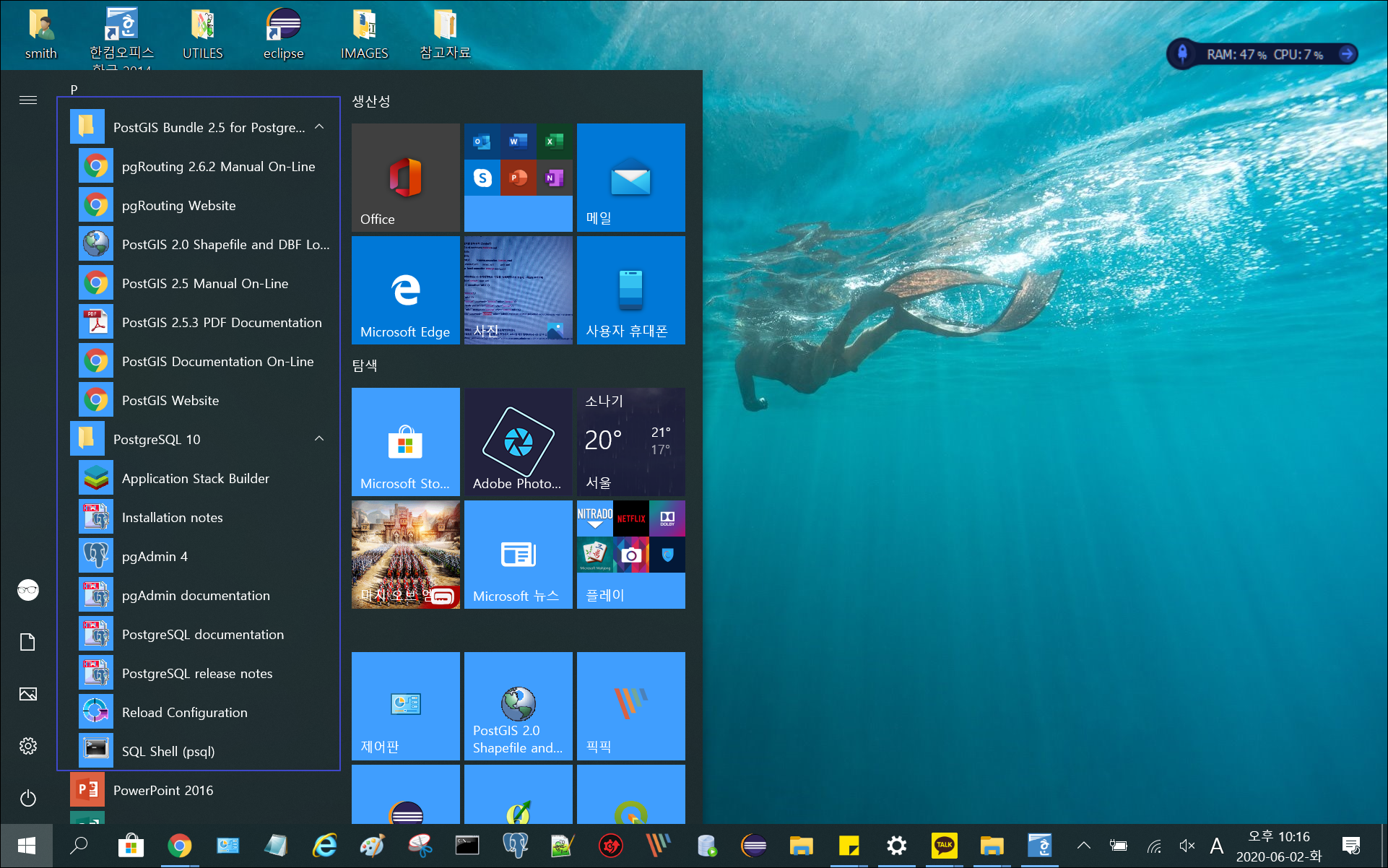Open the smith desktop folder

[41, 35]
